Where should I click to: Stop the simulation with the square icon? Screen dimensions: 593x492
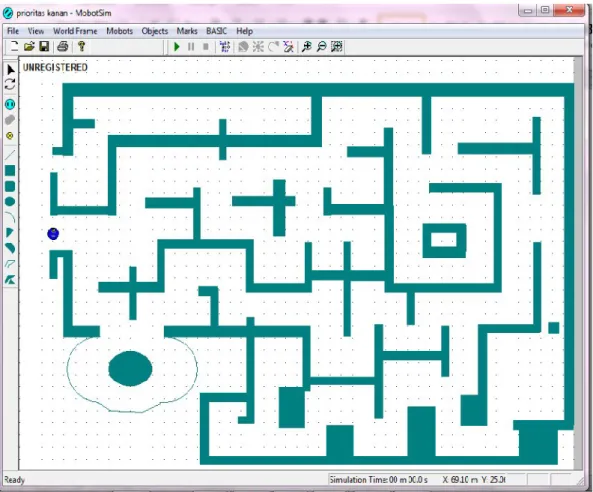tap(206, 47)
